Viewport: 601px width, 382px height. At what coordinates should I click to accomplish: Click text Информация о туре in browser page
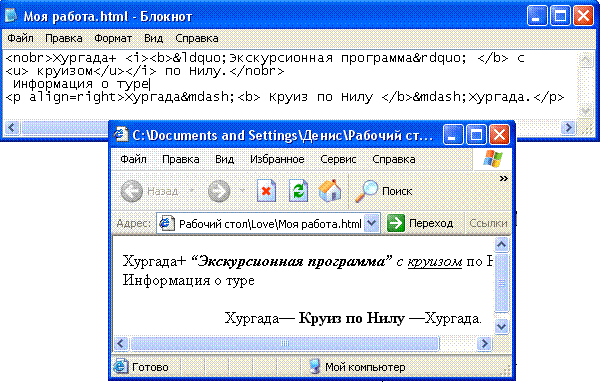tap(189, 280)
